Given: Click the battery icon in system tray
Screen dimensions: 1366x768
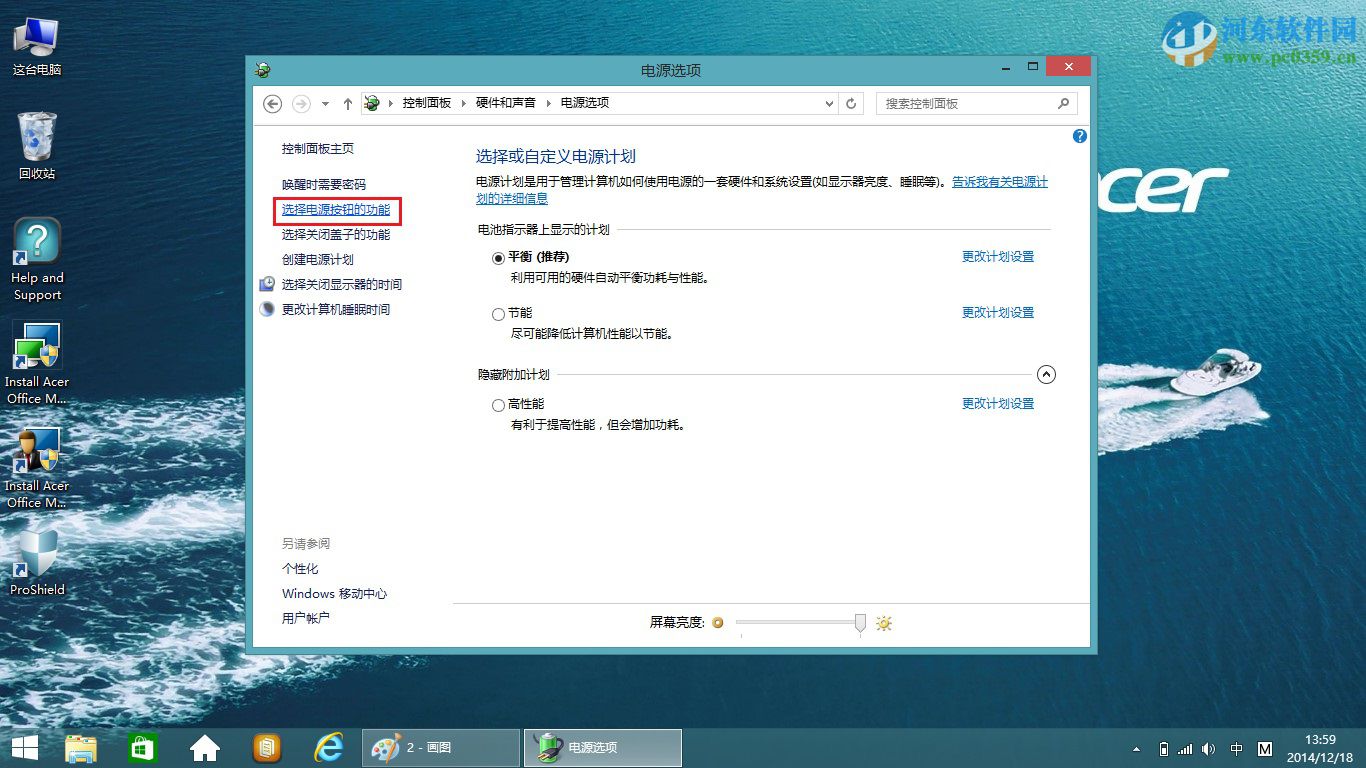Looking at the screenshot, I should (1162, 748).
